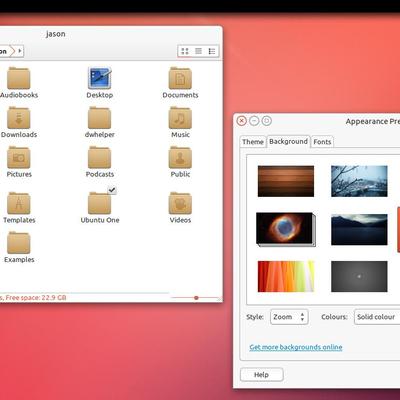400x400 pixels.
Task: Choose the nebula eye wallpaper thumbnail
Action: [x=286, y=229]
